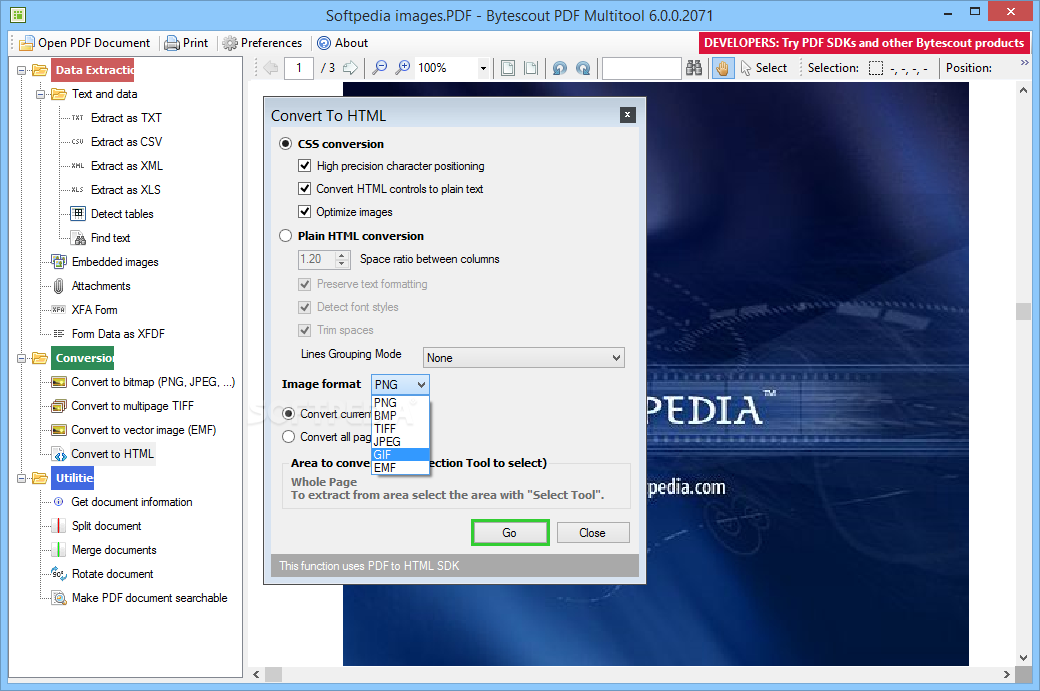The image size is (1040, 691).
Task: Toggle Preserve text formatting checkbox
Action: click(x=304, y=284)
